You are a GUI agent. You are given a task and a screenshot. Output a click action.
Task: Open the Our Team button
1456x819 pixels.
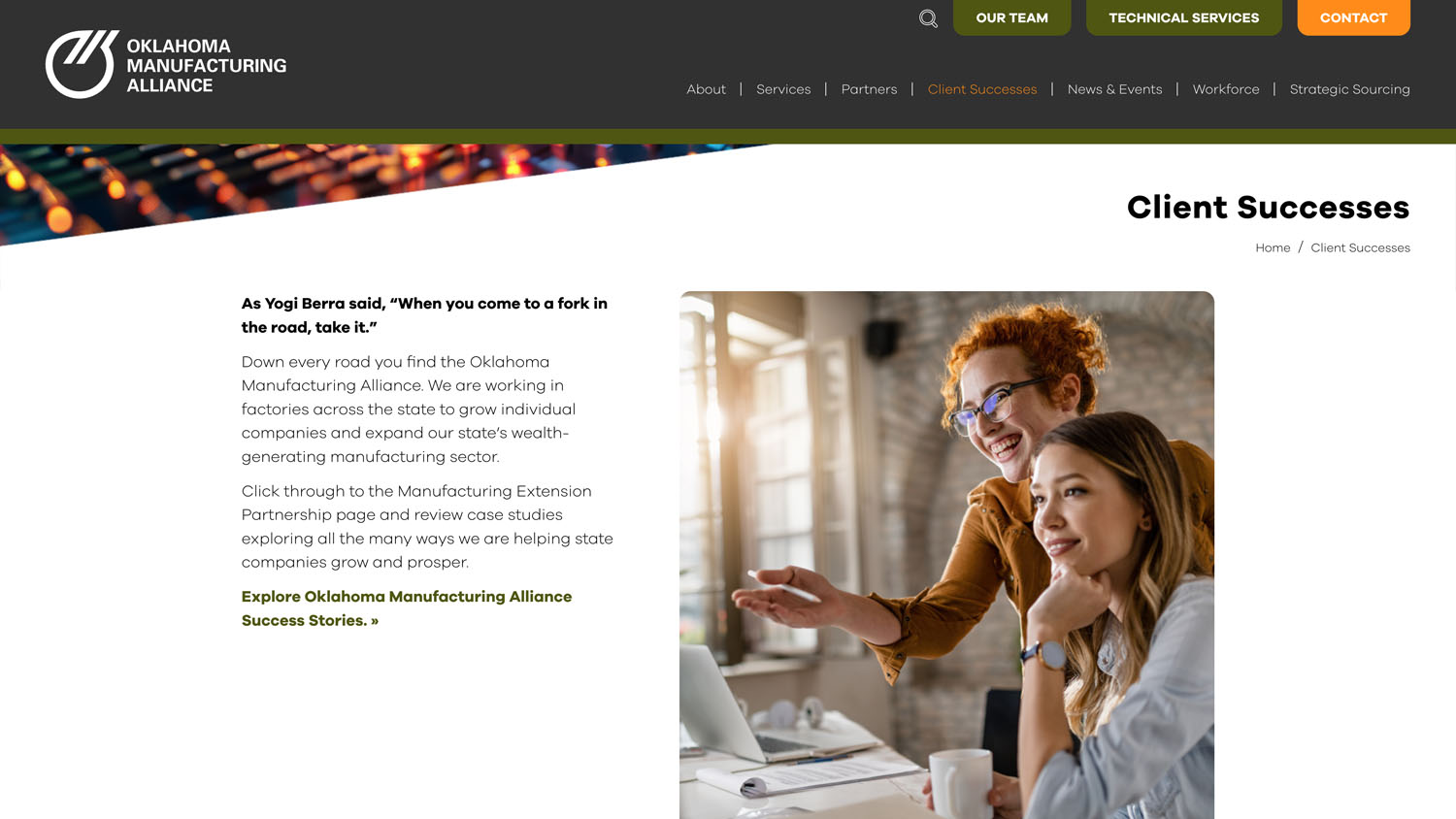tap(1011, 17)
